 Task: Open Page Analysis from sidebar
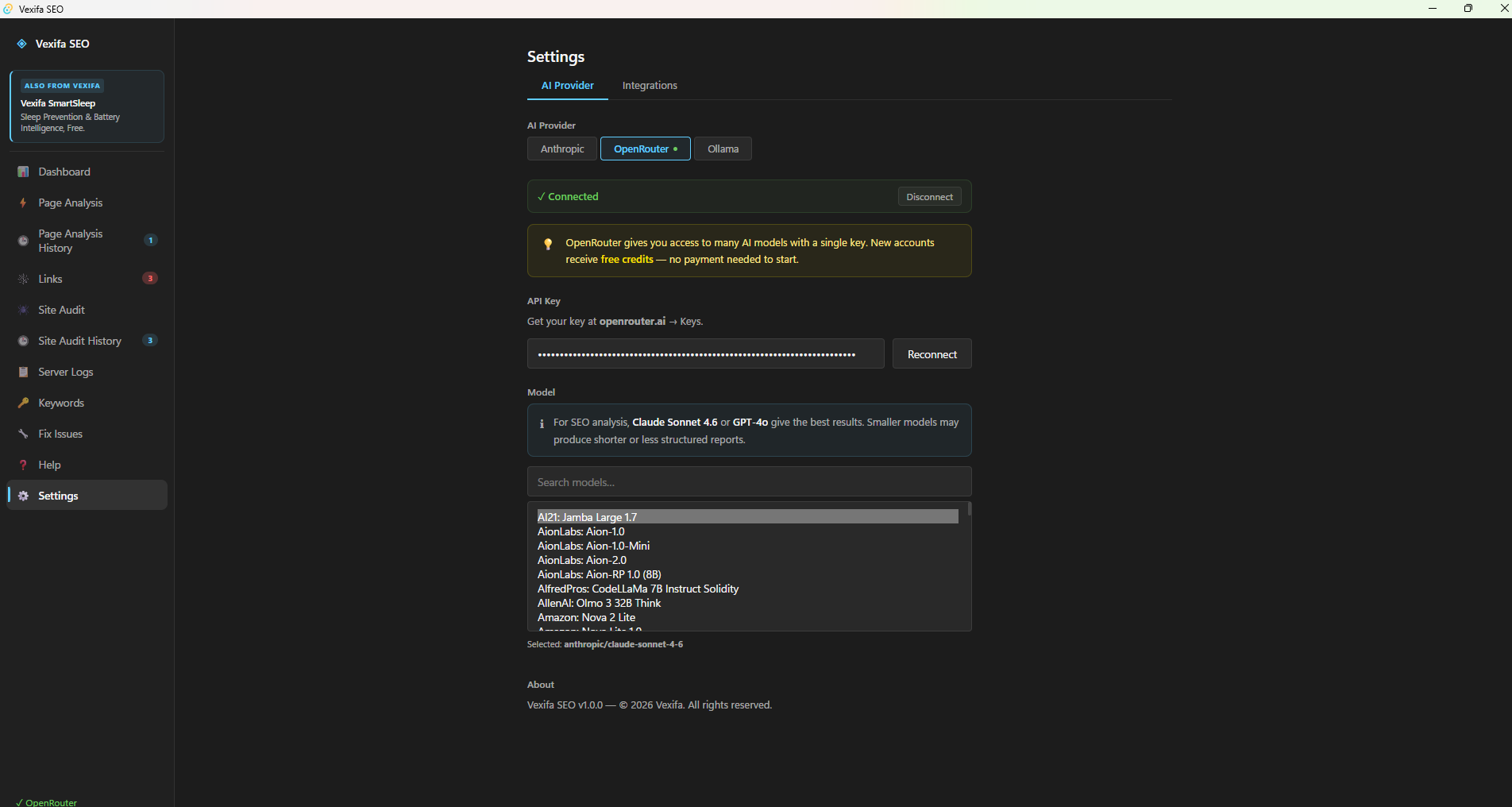click(x=87, y=203)
